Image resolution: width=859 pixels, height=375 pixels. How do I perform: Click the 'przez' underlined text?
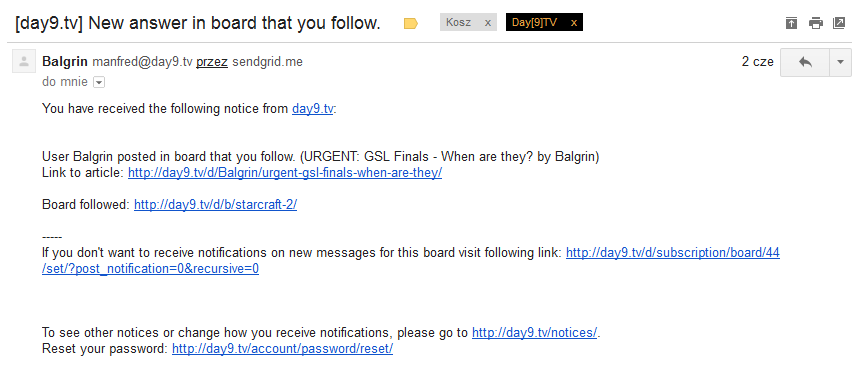pyautogui.click(x=211, y=62)
